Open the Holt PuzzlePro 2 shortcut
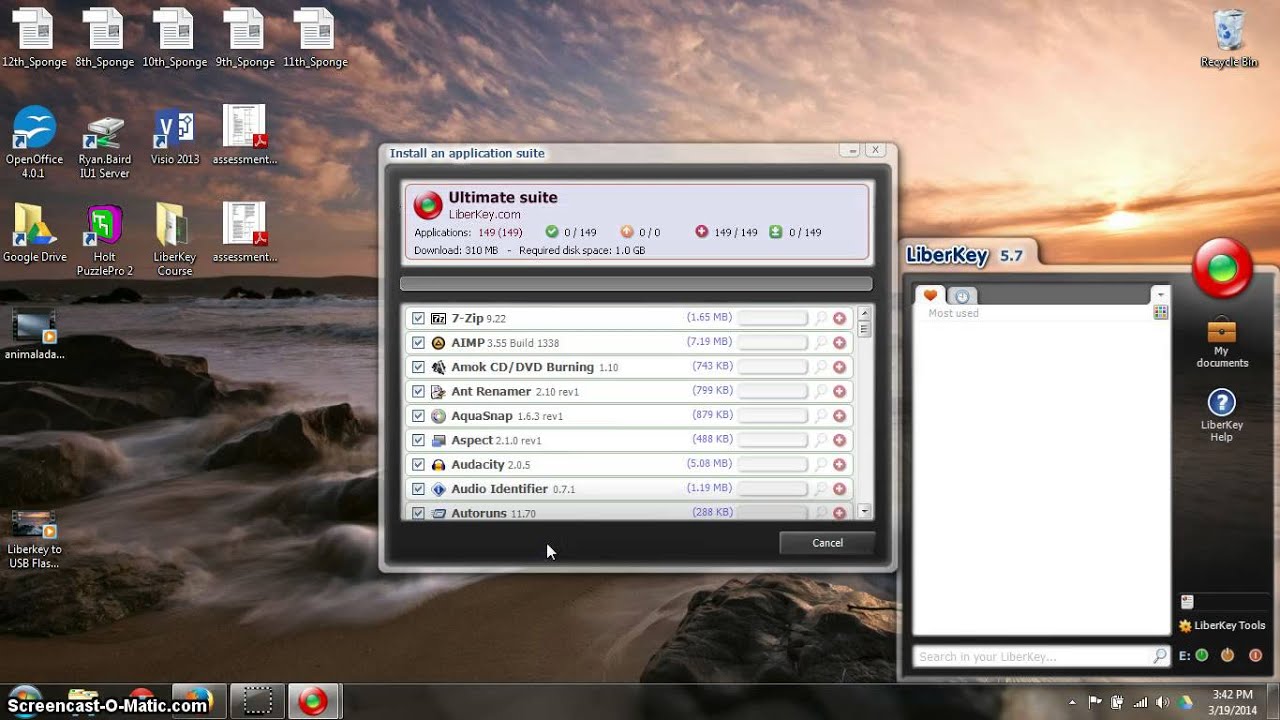The height and width of the screenshot is (720, 1280). (105, 240)
